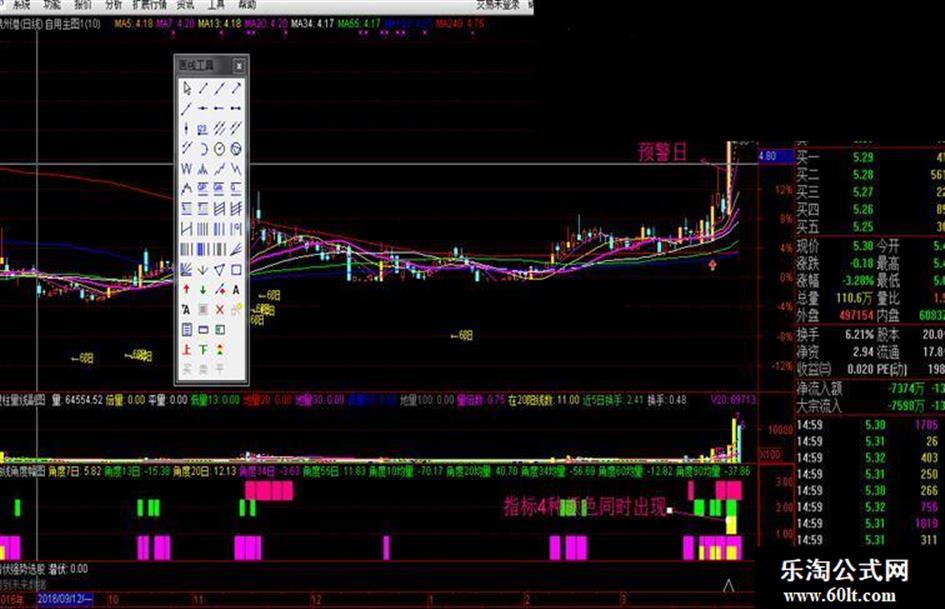Click the MA55: 4.17 indicator label

[x=359, y=24]
